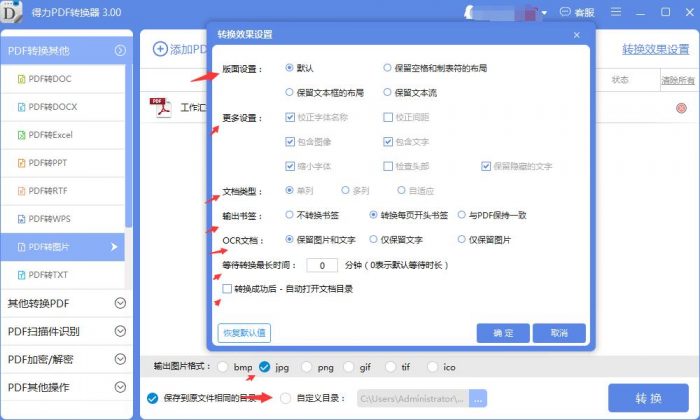Click the PDF file icon in list

161,108
